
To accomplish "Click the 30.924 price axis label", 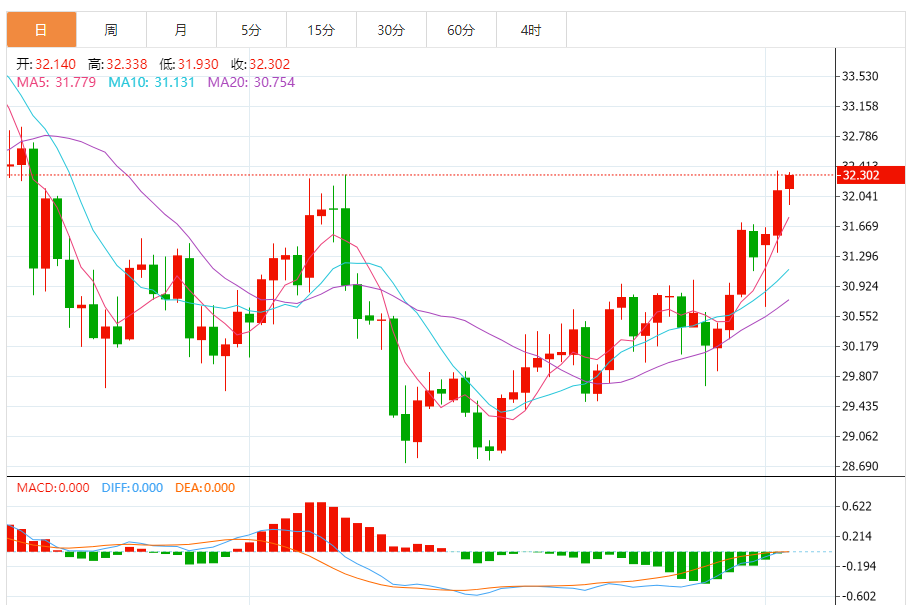I will (860, 286).
